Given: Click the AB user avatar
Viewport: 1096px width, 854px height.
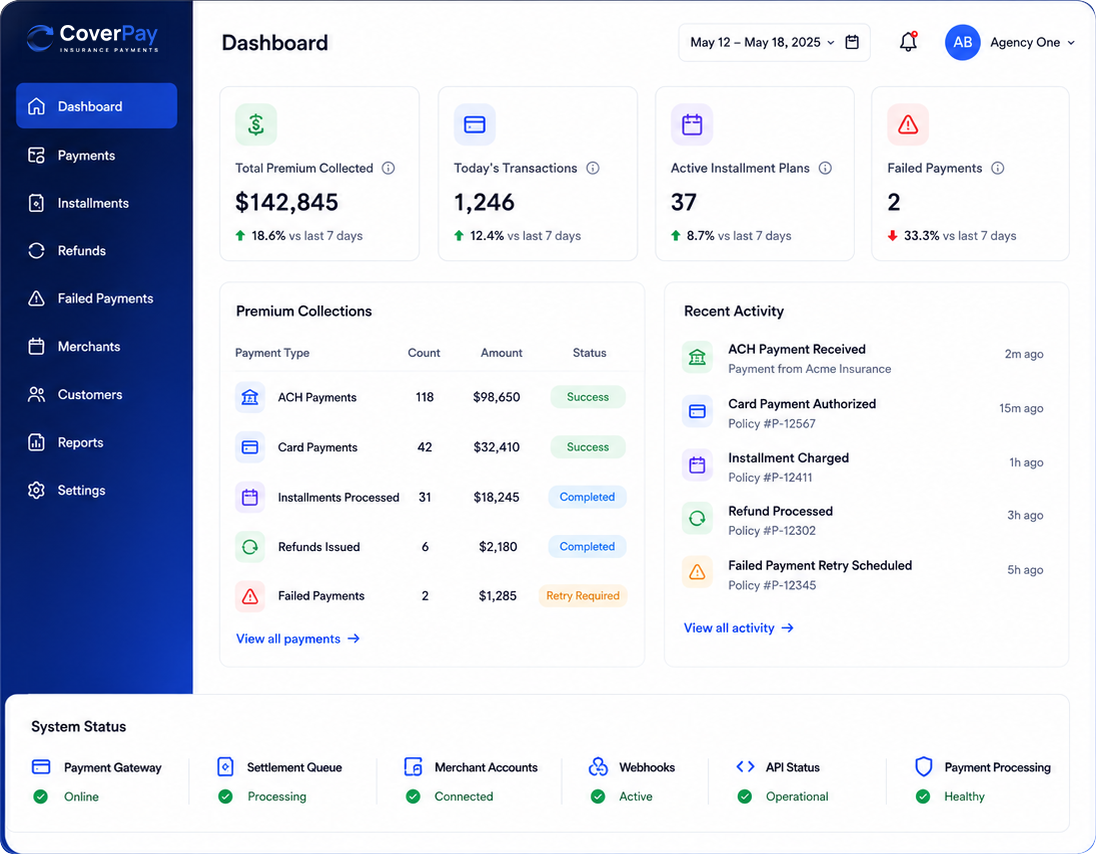Looking at the screenshot, I should [x=962, y=43].
